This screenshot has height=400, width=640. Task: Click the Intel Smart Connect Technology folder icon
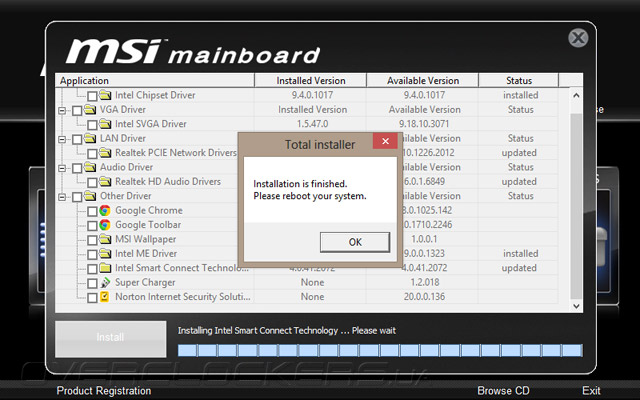coord(105,267)
